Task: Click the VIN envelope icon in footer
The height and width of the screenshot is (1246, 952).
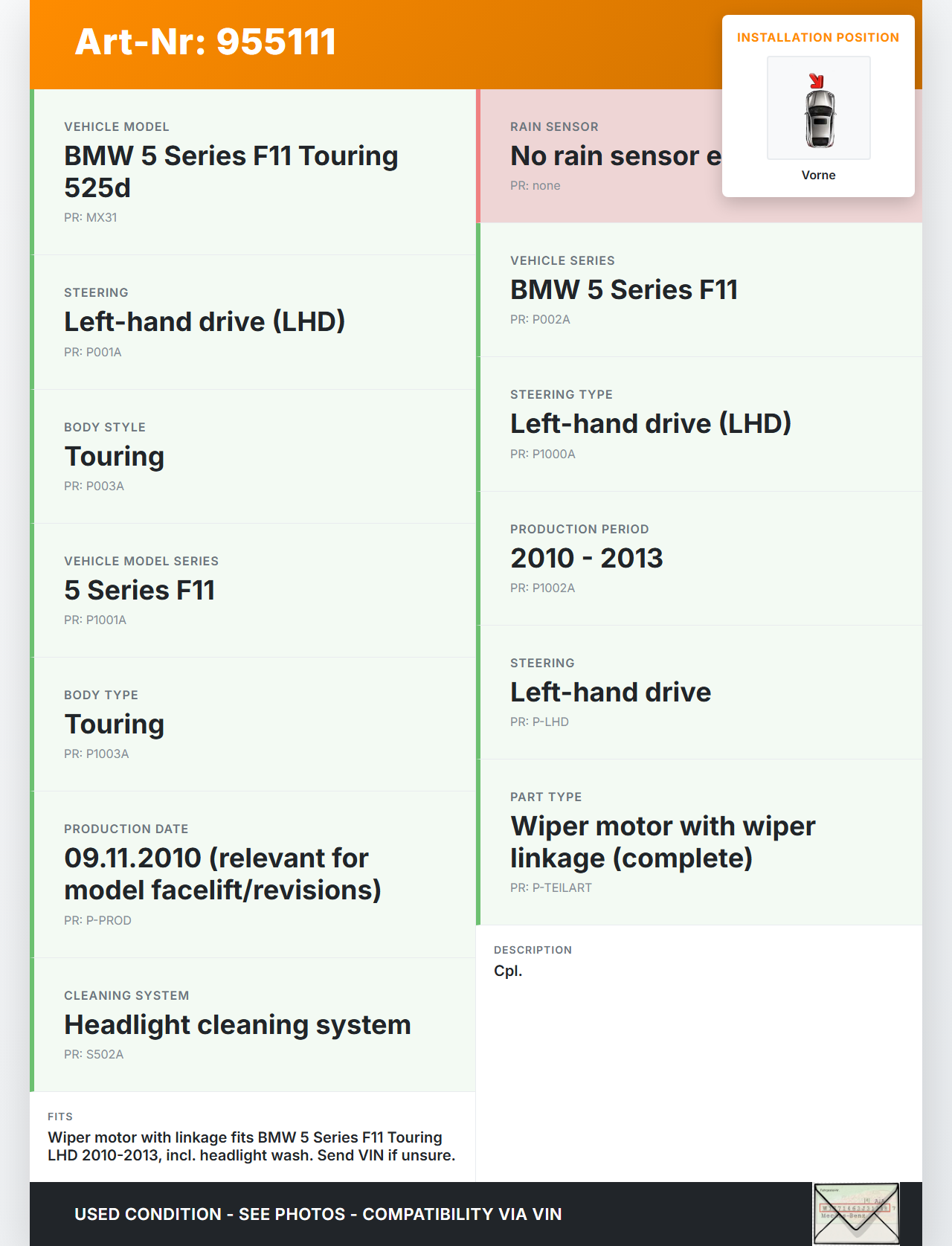Action: point(856,1213)
